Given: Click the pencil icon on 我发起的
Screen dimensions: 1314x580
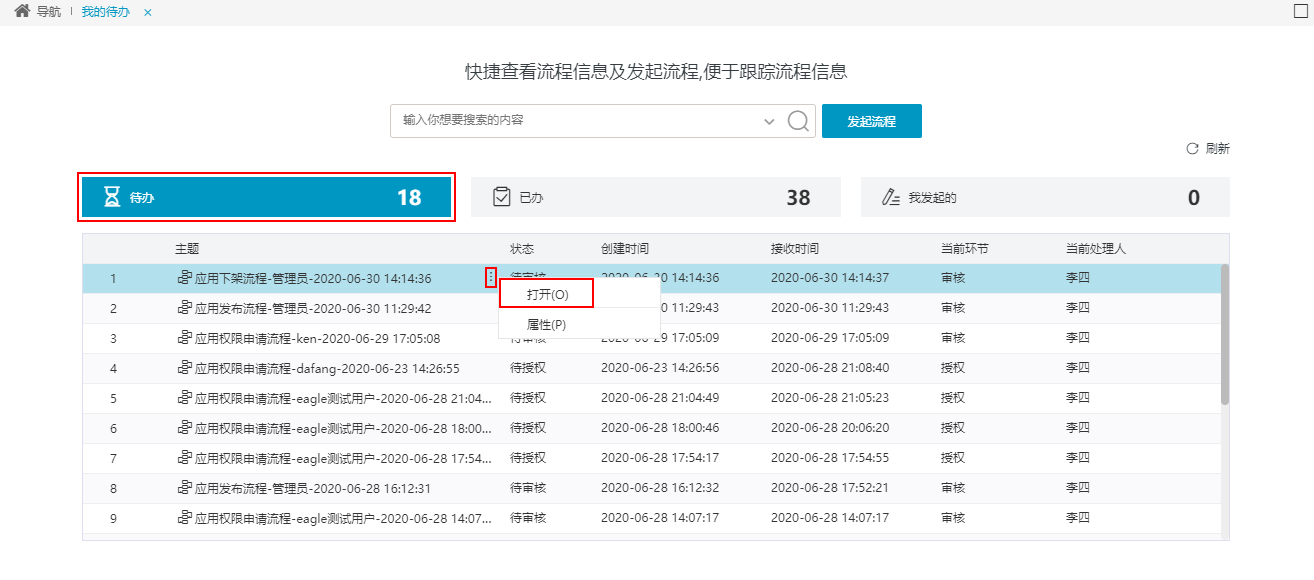Looking at the screenshot, I should [x=891, y=197].
